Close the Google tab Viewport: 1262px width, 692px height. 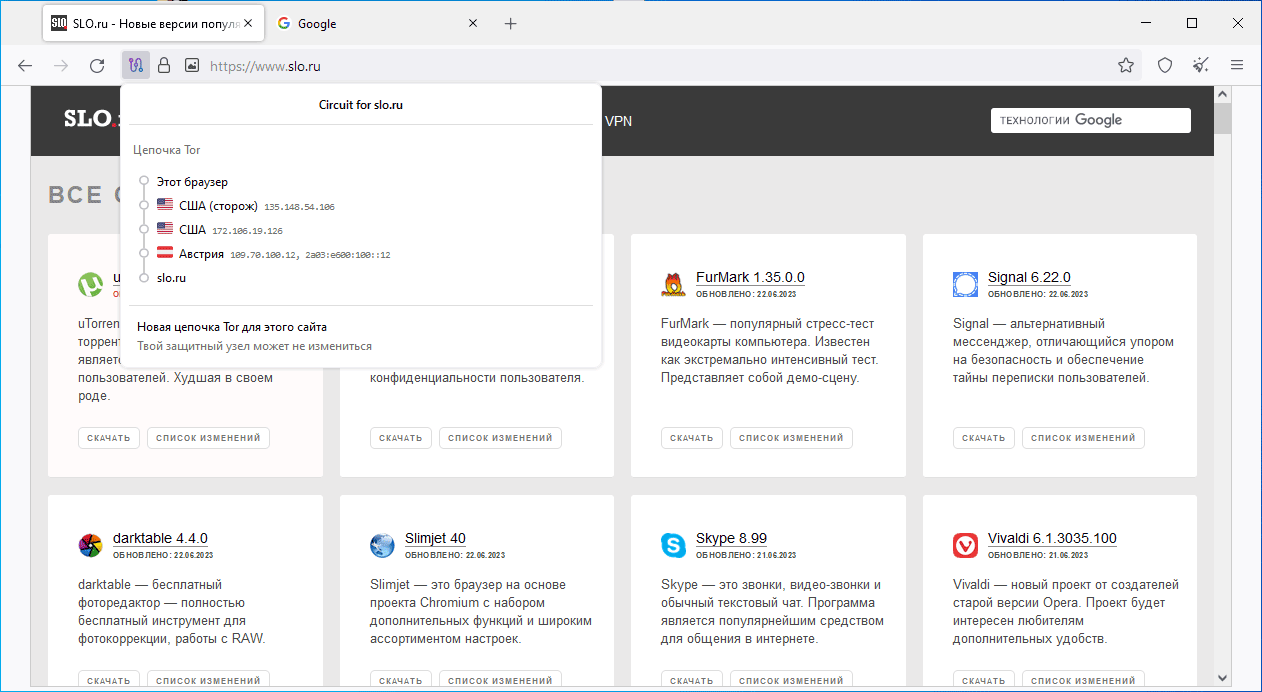pos(473,23)
